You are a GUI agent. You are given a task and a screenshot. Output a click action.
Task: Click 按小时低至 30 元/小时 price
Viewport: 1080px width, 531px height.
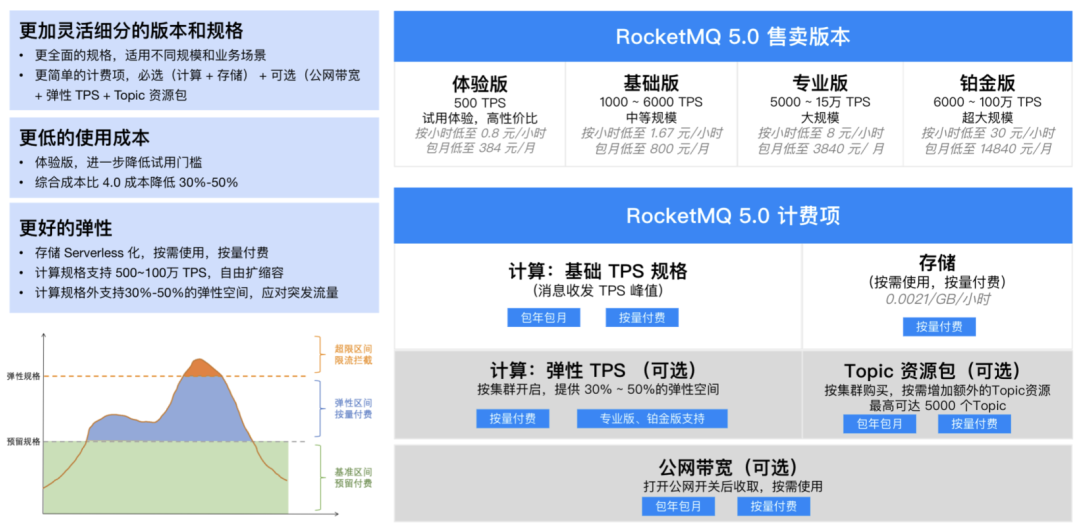[987, 133]
